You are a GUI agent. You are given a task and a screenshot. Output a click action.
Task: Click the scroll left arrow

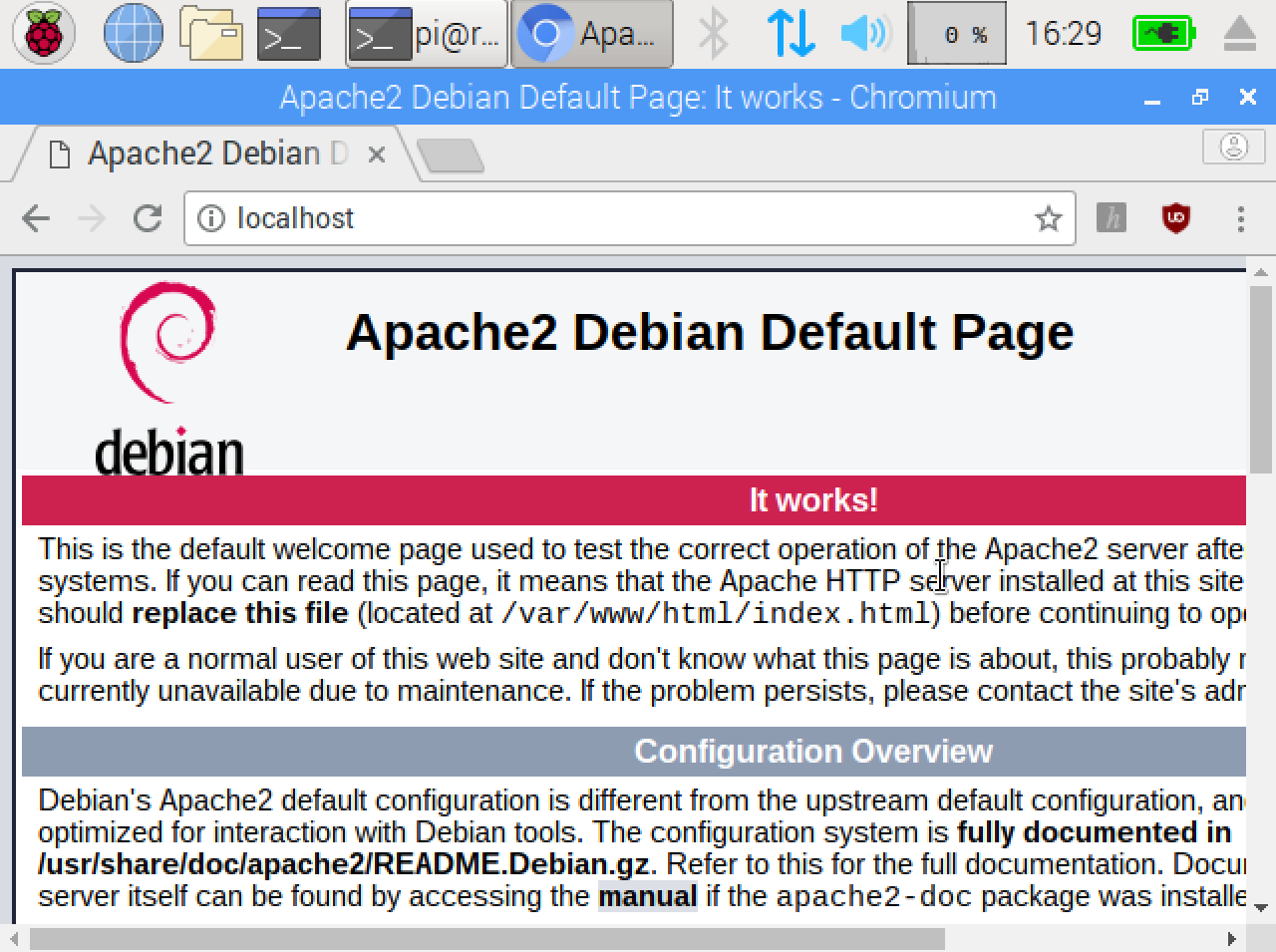14,939
